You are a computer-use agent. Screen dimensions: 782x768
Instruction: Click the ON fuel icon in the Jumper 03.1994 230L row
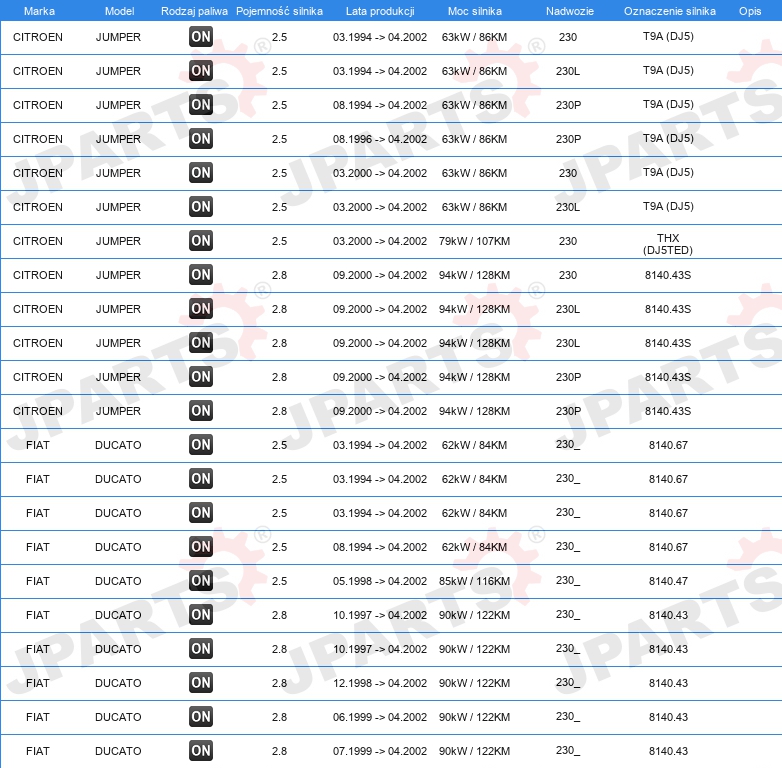coord(201,70)
